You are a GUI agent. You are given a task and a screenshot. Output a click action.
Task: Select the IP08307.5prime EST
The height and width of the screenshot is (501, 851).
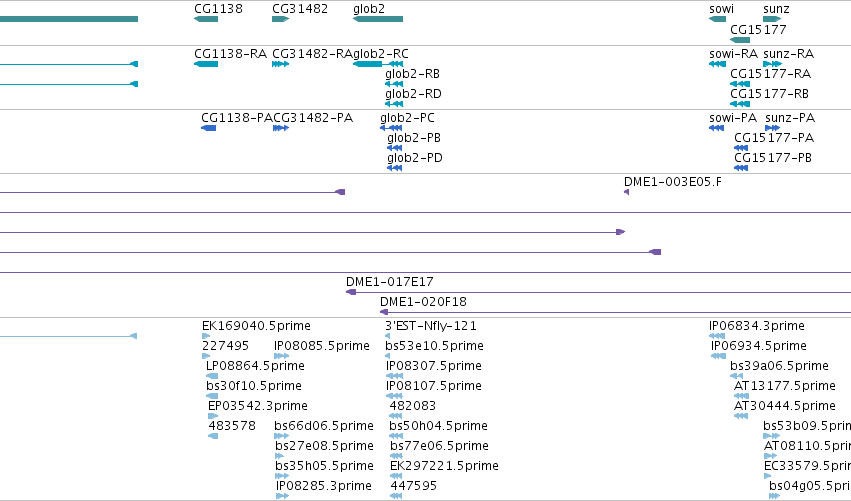click(x=434, y=366)
